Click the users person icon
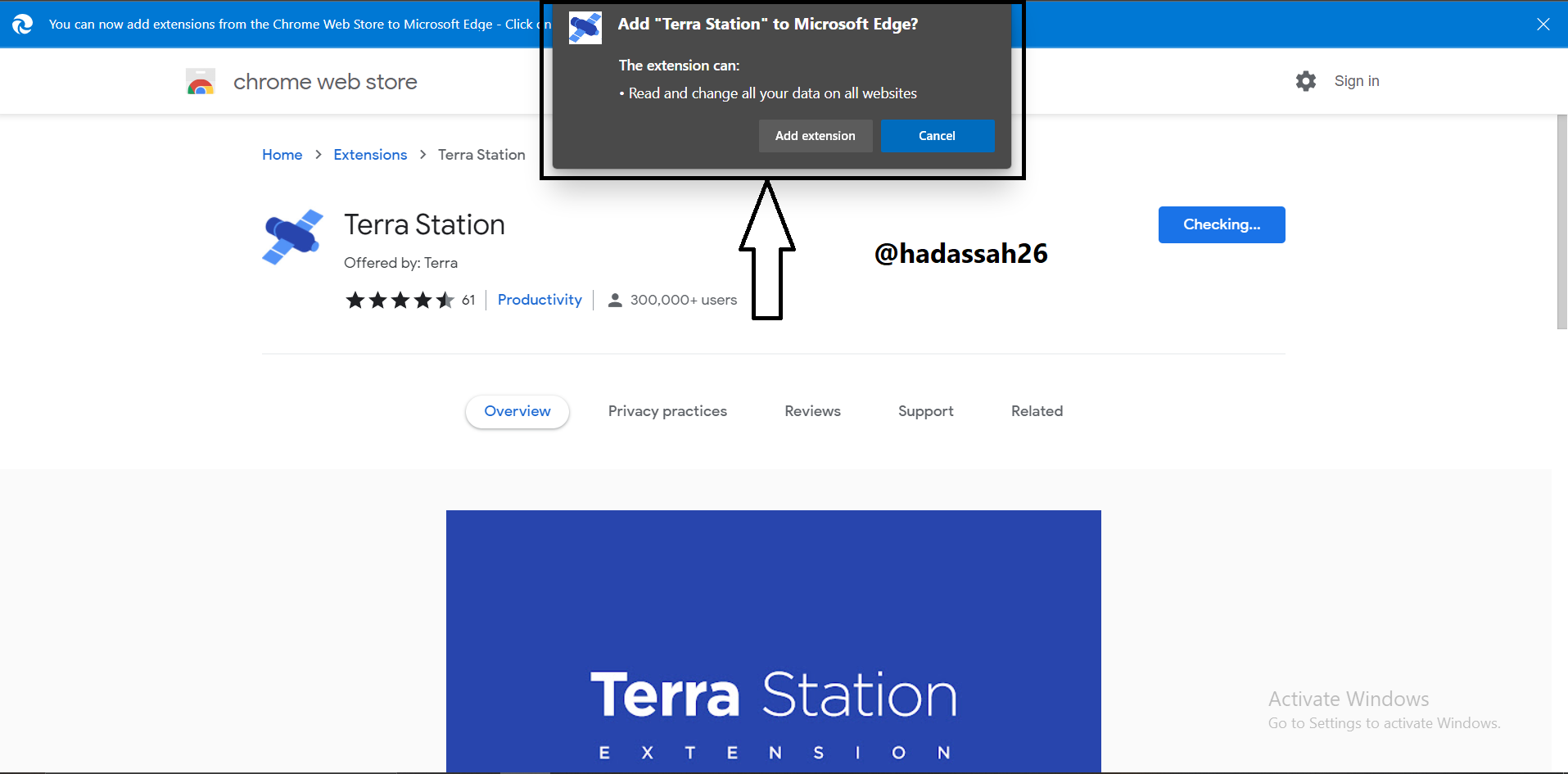Image resolution: width=1568 pixels, height=774 pixels. (615, 301)
